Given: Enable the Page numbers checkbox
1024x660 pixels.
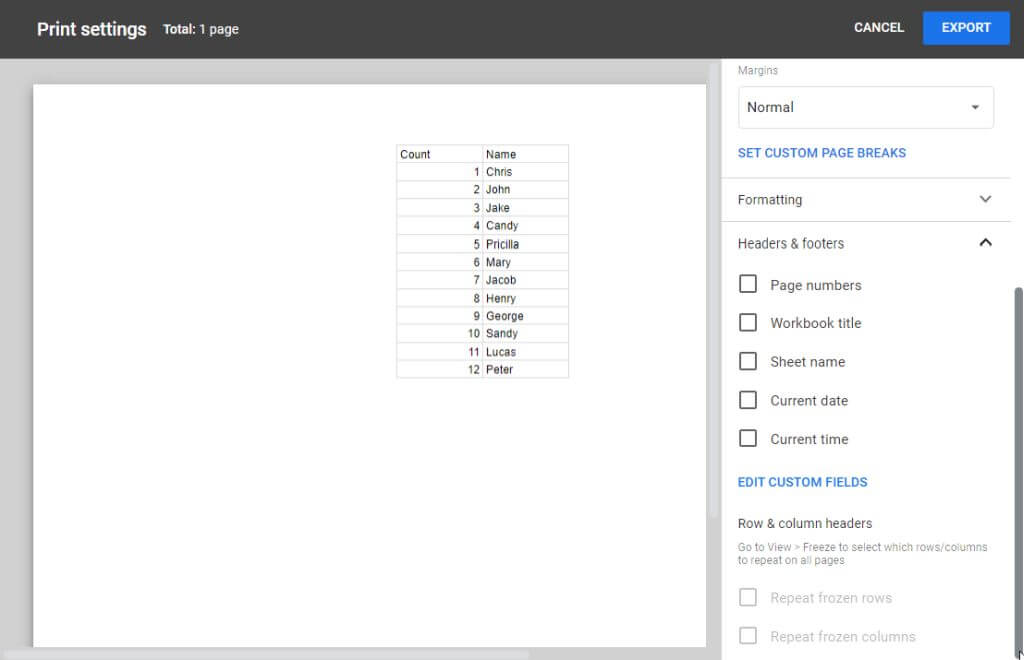Looking at the screenshot, I should [x=748, y=285].
